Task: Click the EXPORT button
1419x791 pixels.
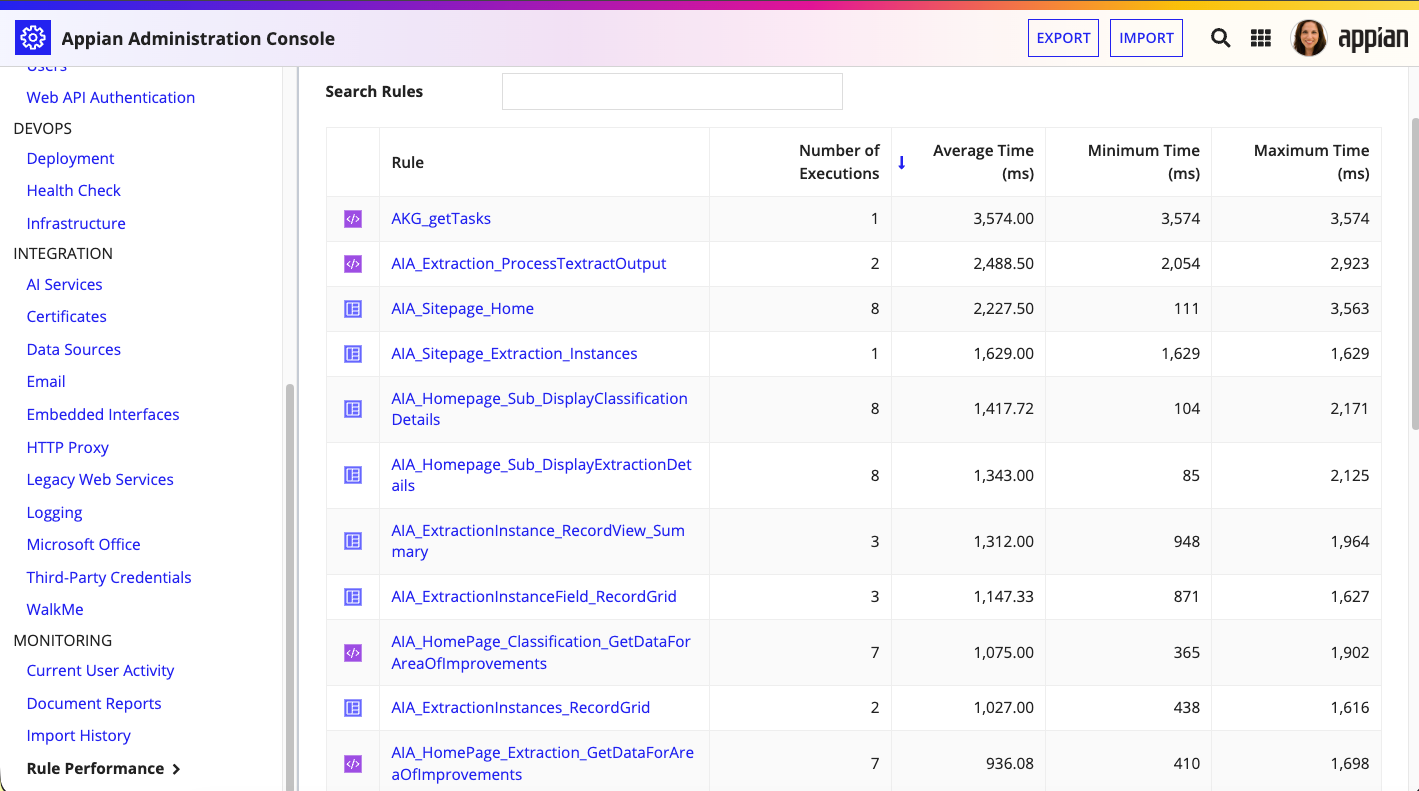Action: tap(1063, 38)
